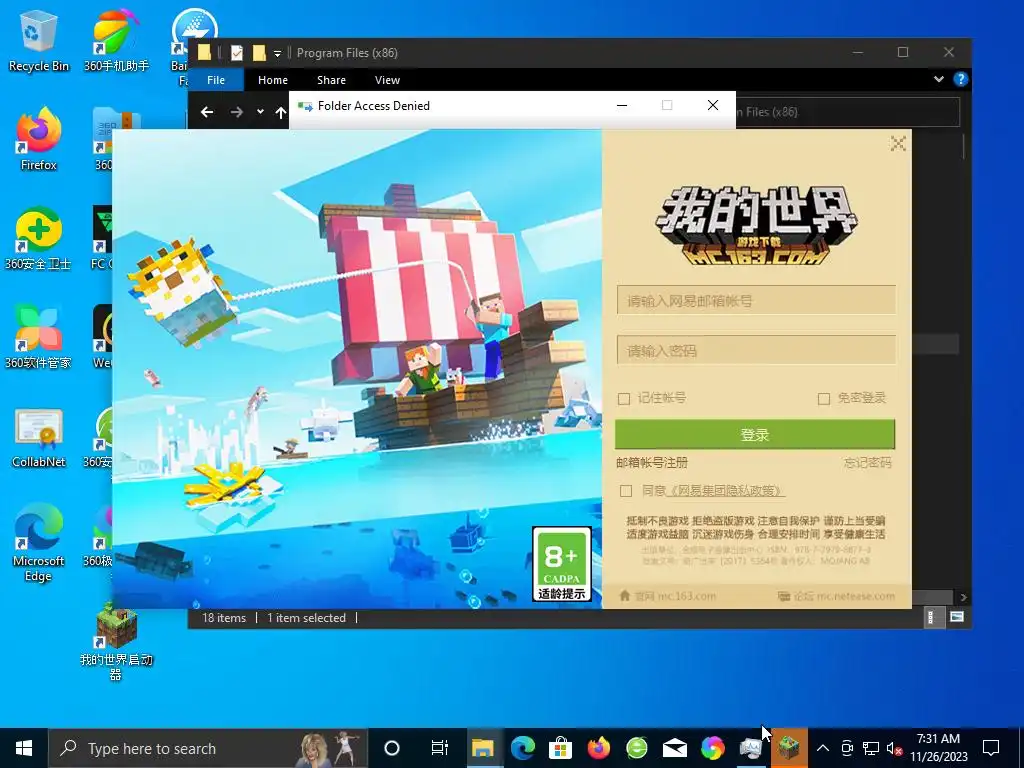
Task: Open the Share ribbon tab in File Explorer
Action: tap(331, 80)
